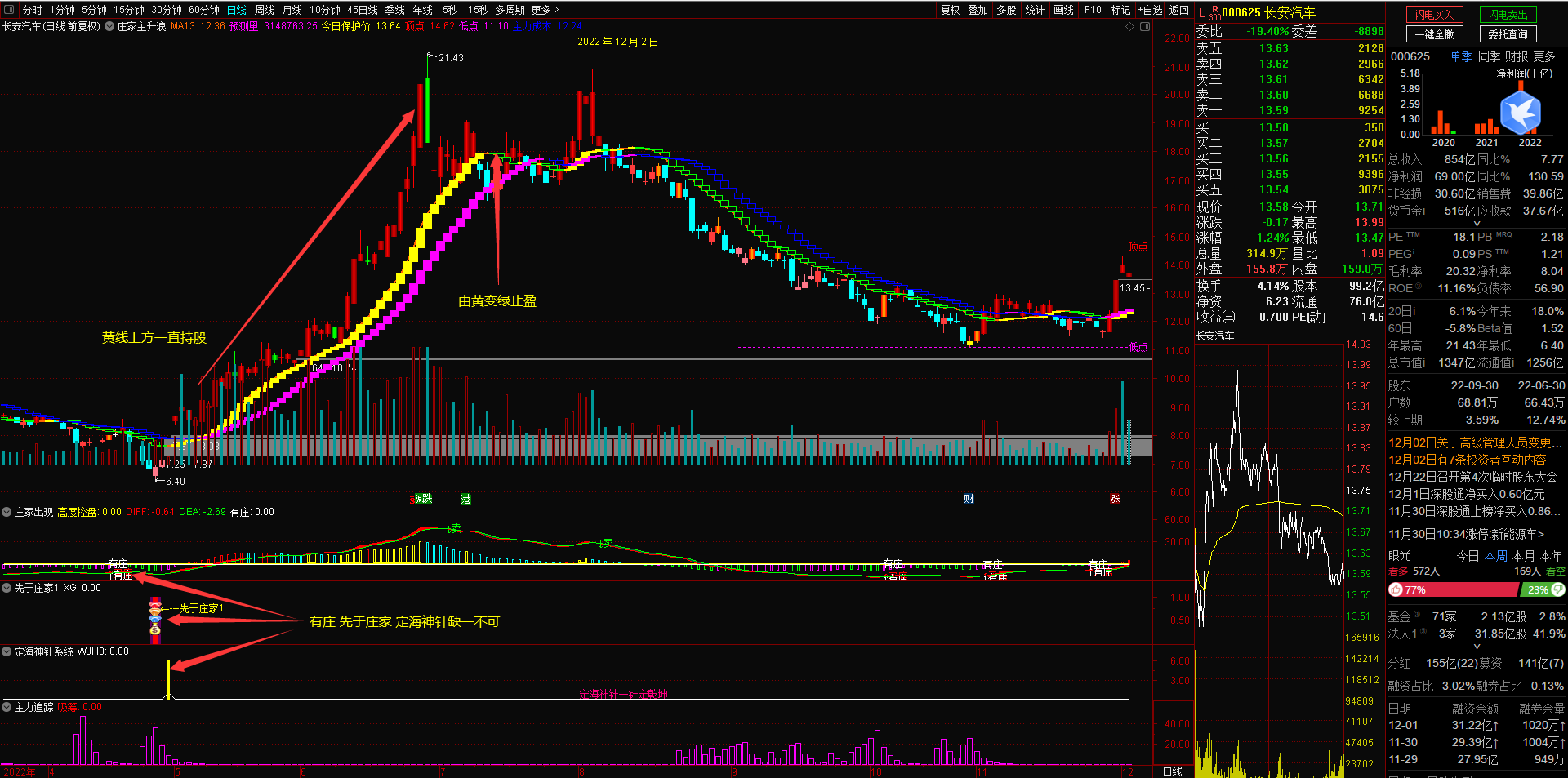Click the green 港 event marker

click(x=465, y=499)
